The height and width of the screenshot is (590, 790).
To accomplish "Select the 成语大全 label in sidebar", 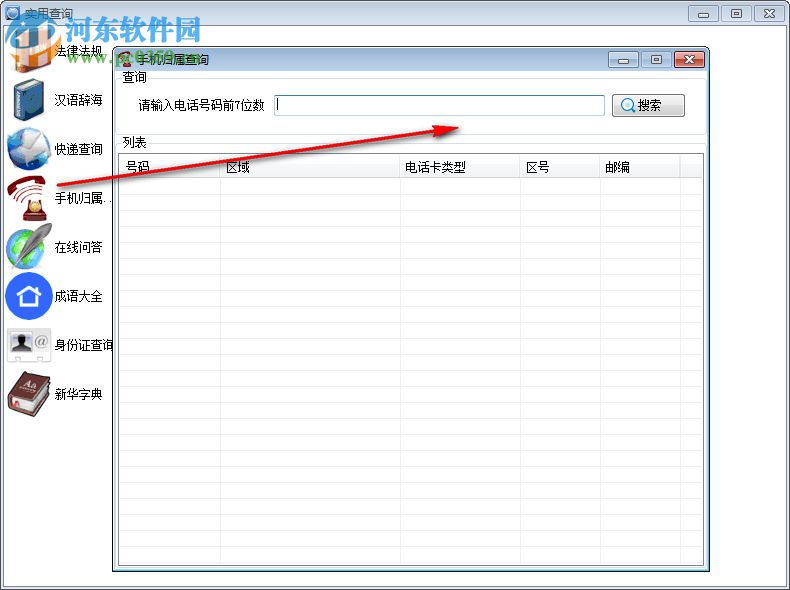I will pos(78,296).
